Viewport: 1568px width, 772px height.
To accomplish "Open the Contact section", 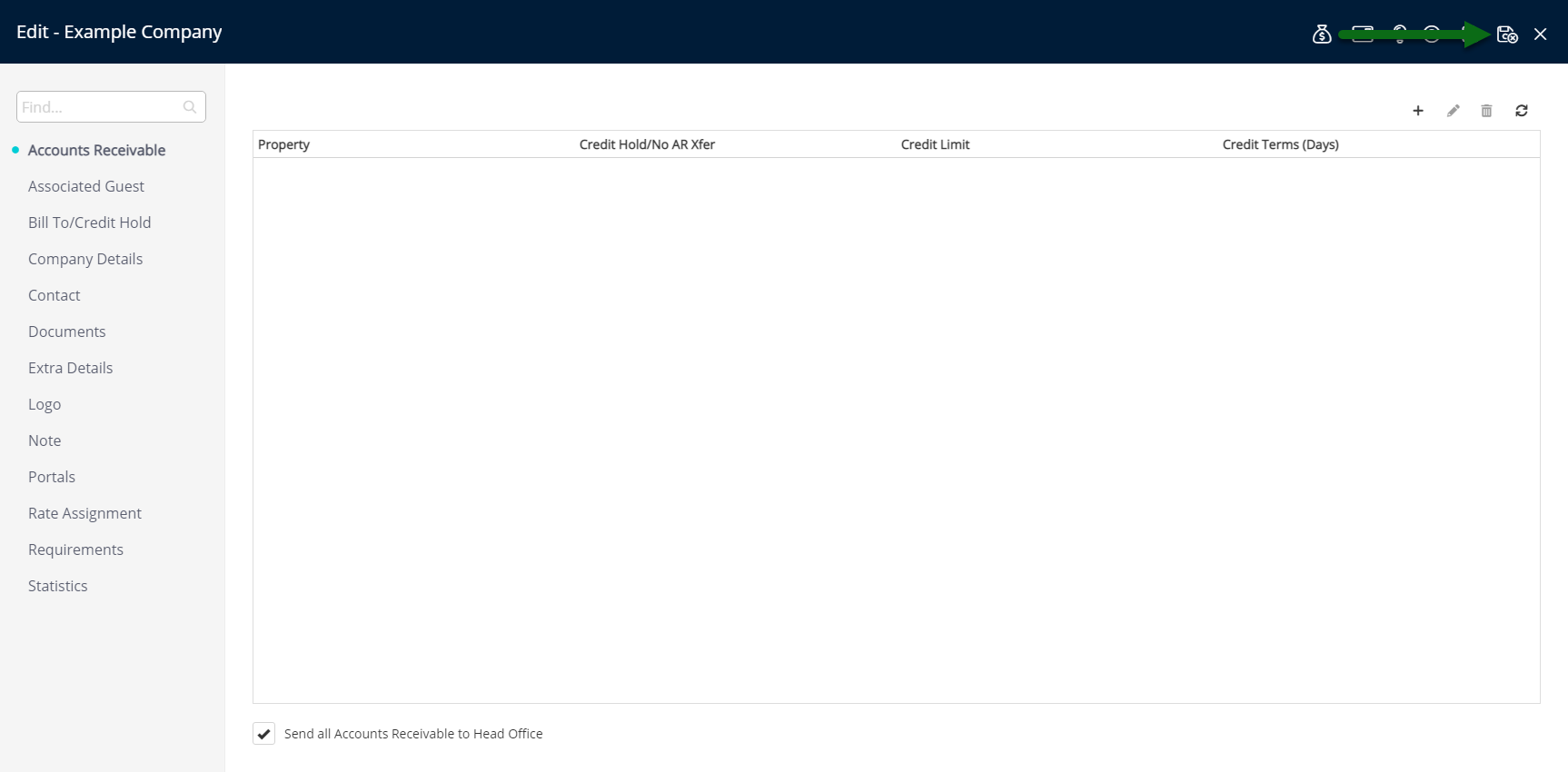I will coord(54,295).
